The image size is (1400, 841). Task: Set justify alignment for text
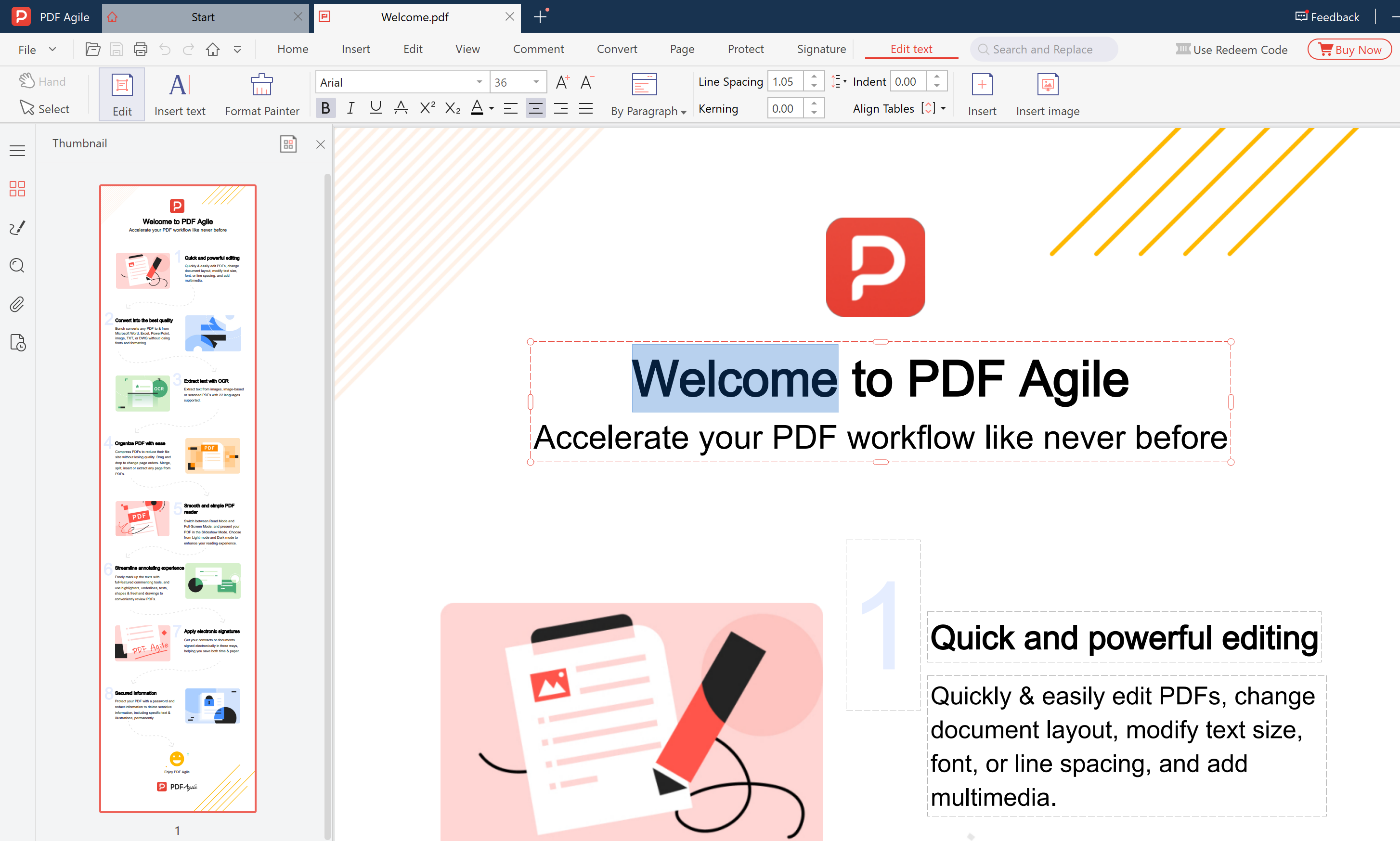click(586, 108)
